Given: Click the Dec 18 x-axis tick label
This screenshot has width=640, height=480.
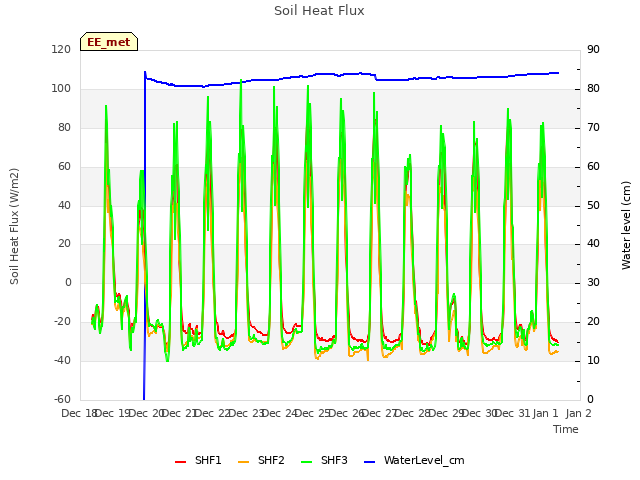Looking at the screenshot, I should pyautogui.click(x=79, y=413).
